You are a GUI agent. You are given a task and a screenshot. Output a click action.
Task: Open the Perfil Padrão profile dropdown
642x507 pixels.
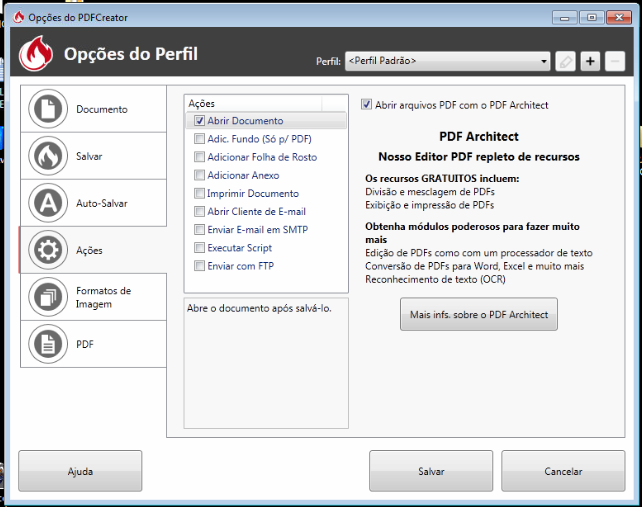click(447, 61)
